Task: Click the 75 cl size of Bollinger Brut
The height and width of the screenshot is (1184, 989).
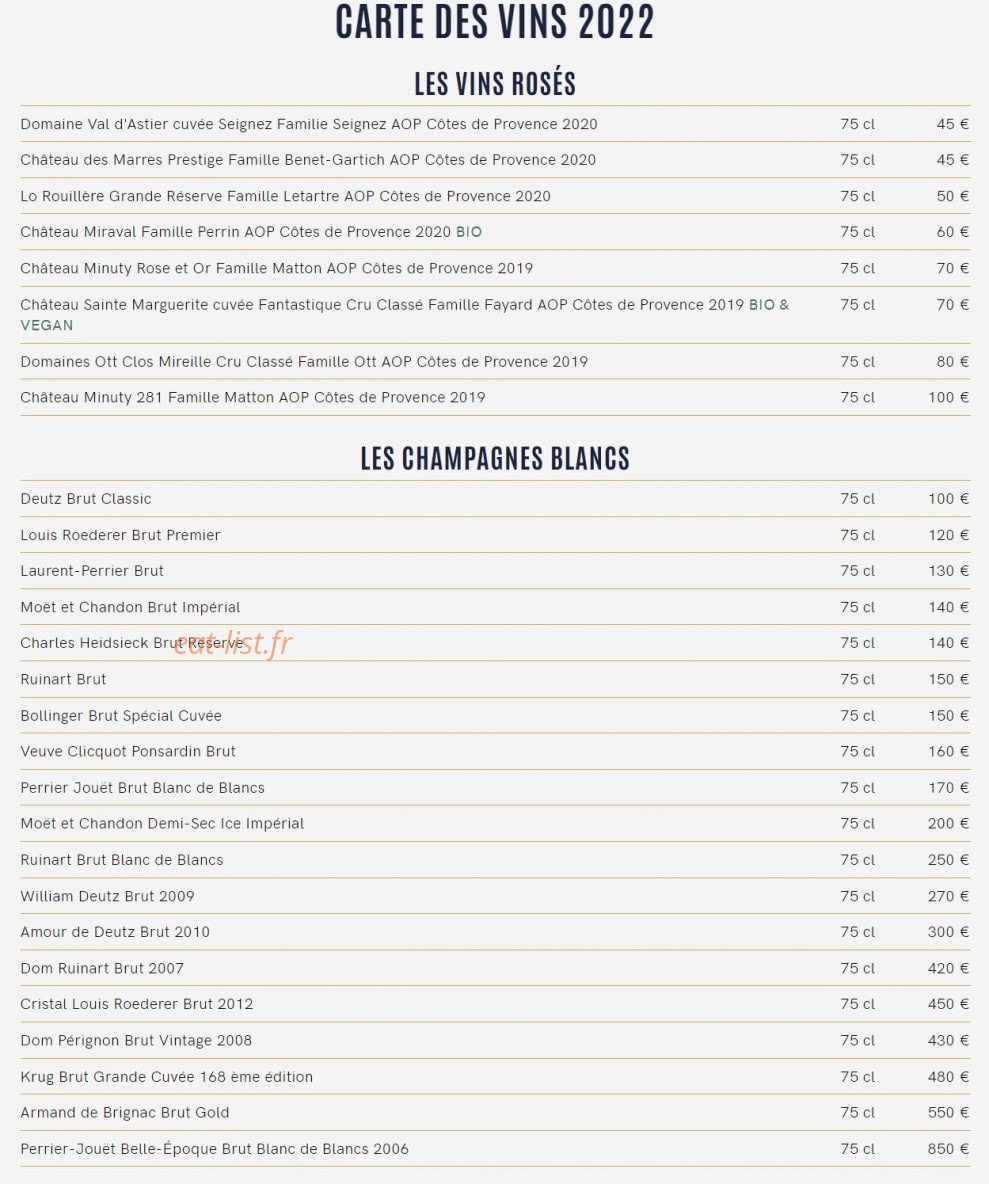Action: point(858,716)
